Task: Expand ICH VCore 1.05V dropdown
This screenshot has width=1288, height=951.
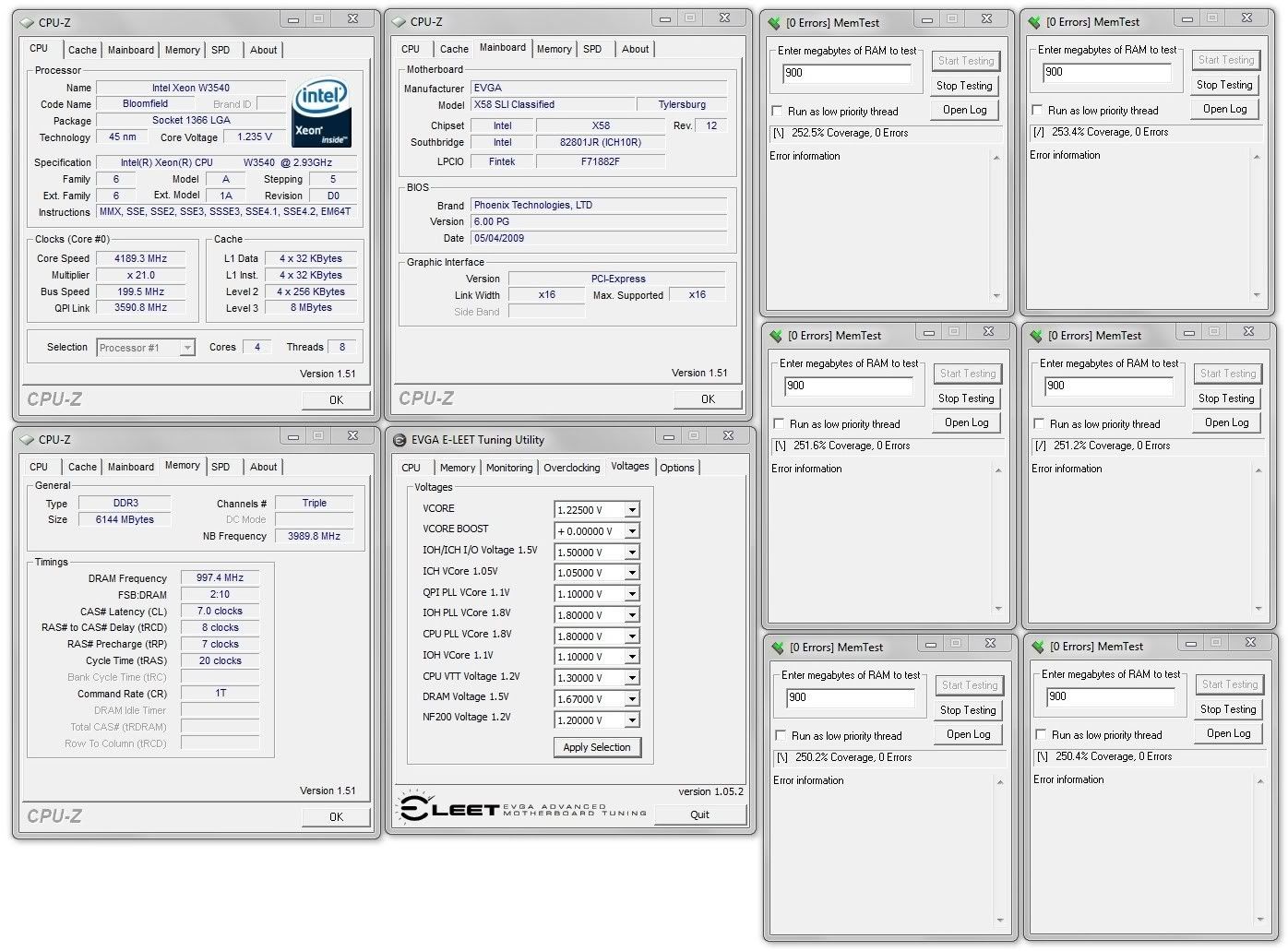Action: click(x=632, y=573)
